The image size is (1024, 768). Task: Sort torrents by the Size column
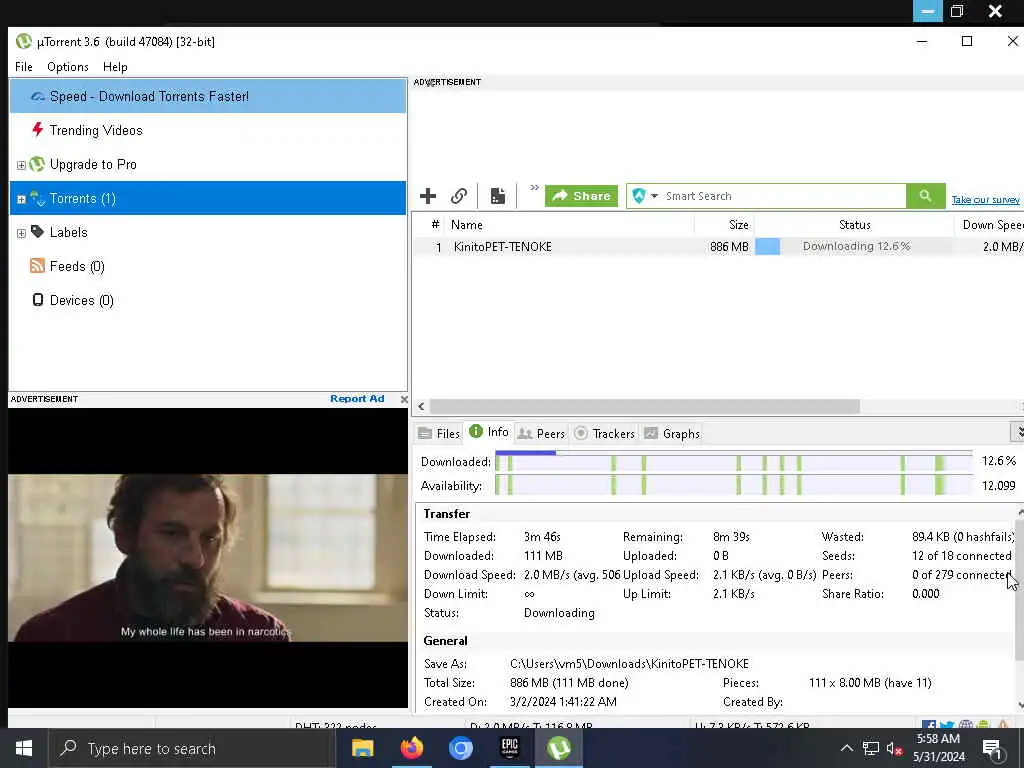pyautogui.click(x=724, y=225)
